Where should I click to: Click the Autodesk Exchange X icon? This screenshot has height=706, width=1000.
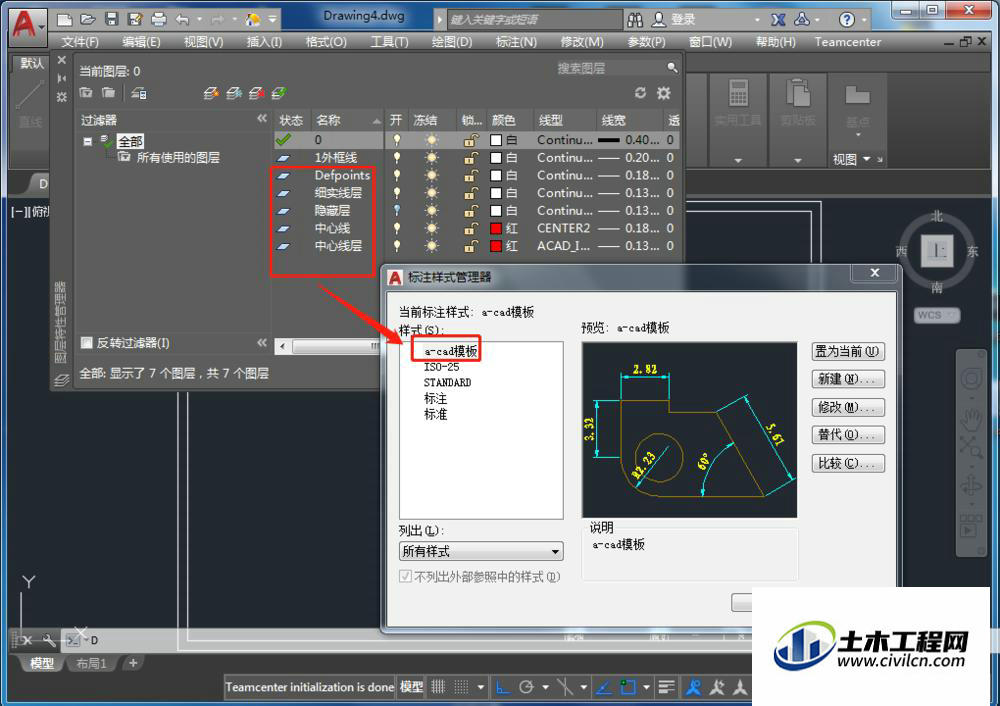coord(778,20)
